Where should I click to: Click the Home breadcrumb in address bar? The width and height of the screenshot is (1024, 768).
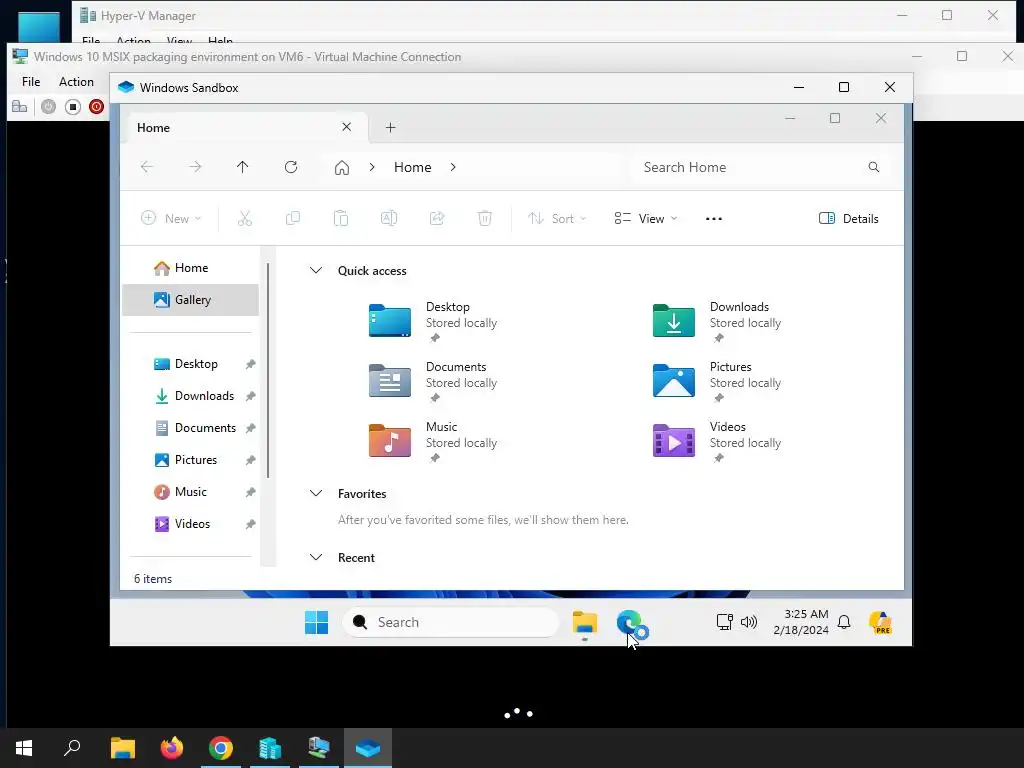tap(413, 167)
